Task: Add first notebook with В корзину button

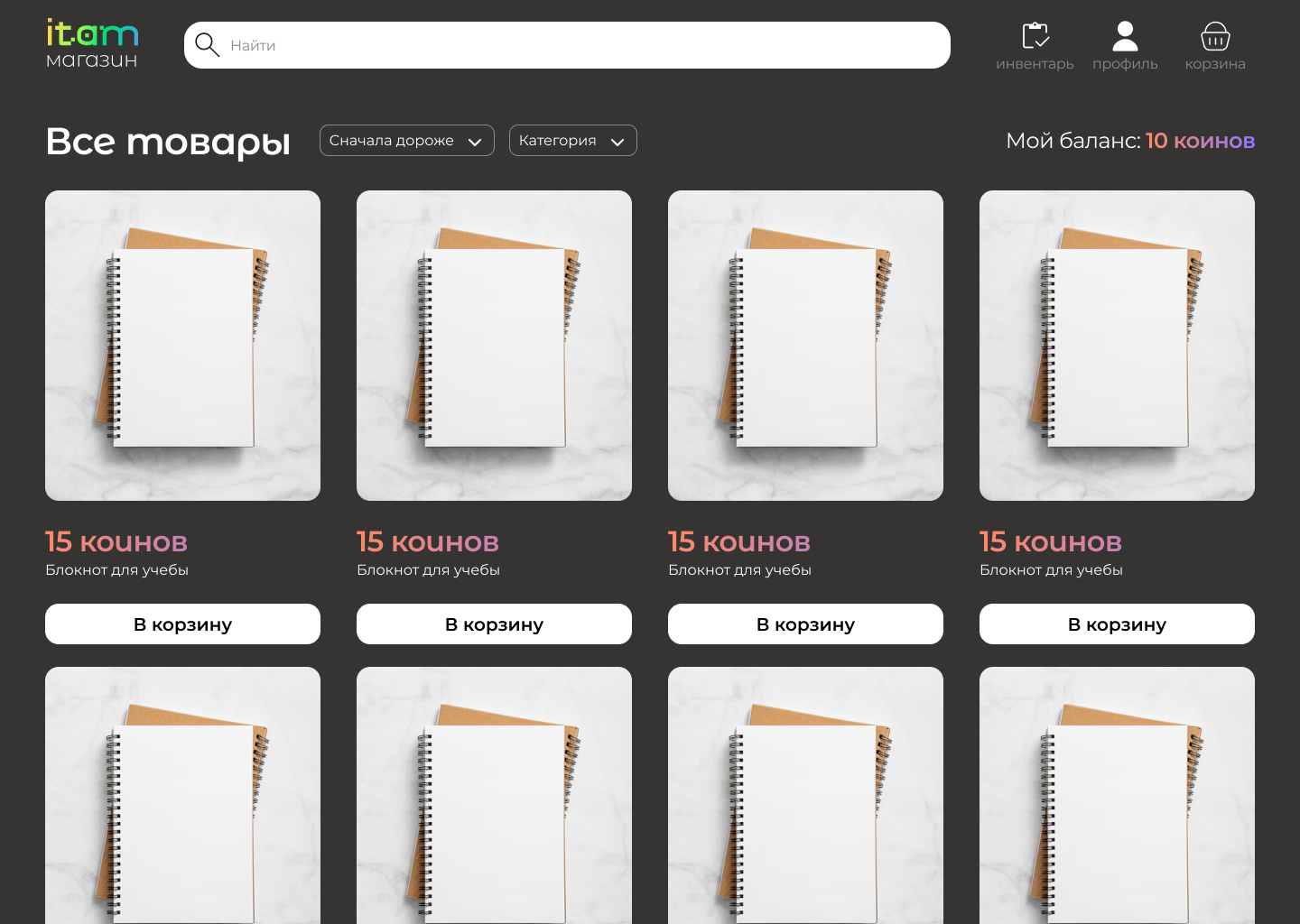Action: (x=182, y=624)
